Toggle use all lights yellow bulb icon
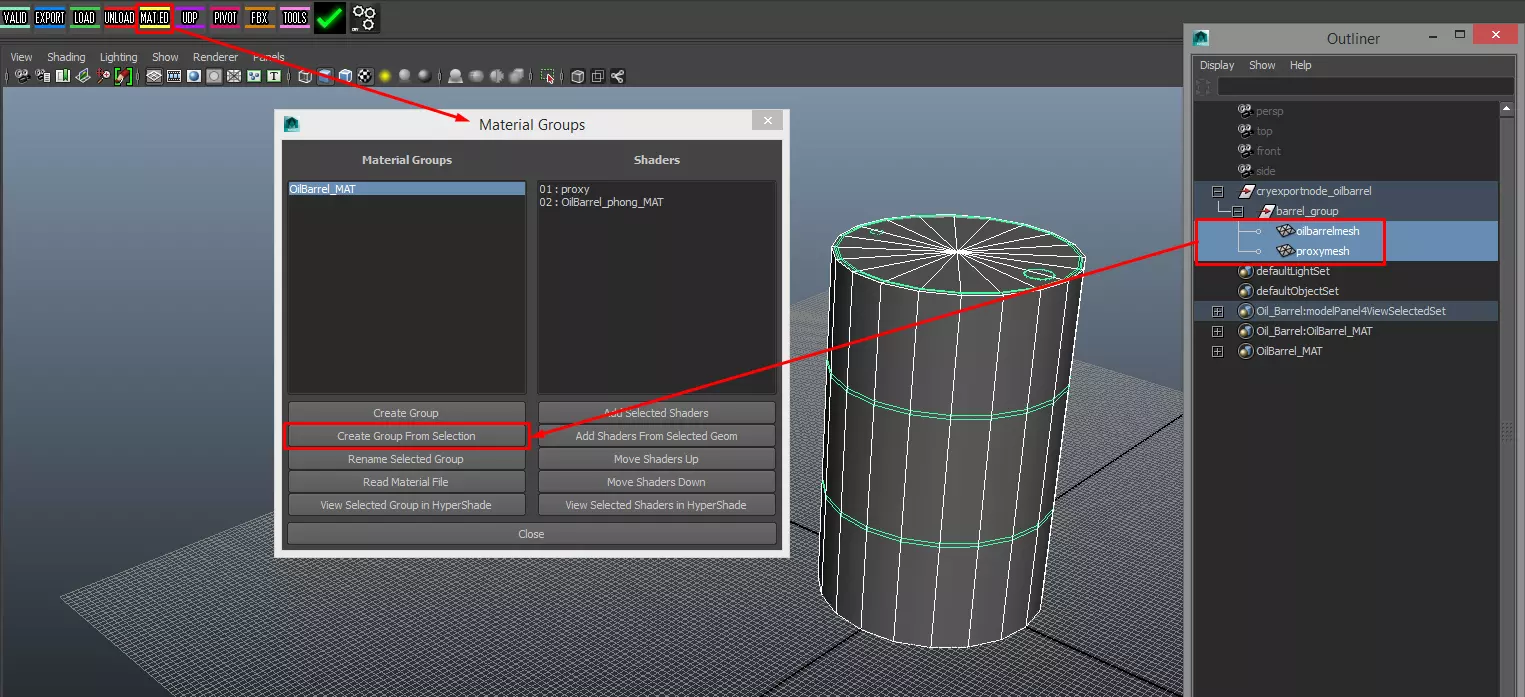This screenshot has height=697, width=1525. pos(385,76)
